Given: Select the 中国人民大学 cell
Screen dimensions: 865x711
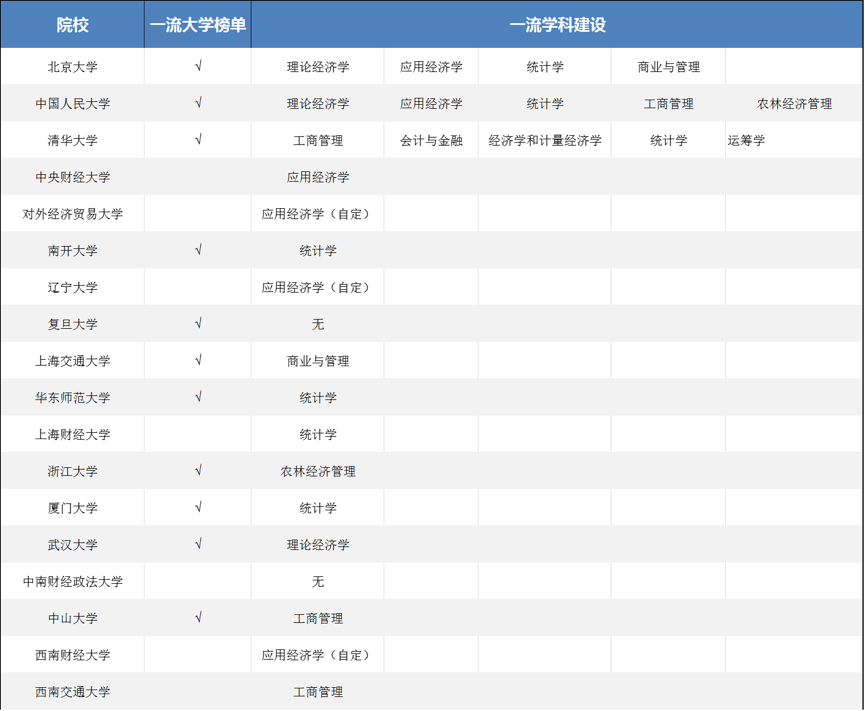Looking at the screenshot, I should click(x=72, y=104).
